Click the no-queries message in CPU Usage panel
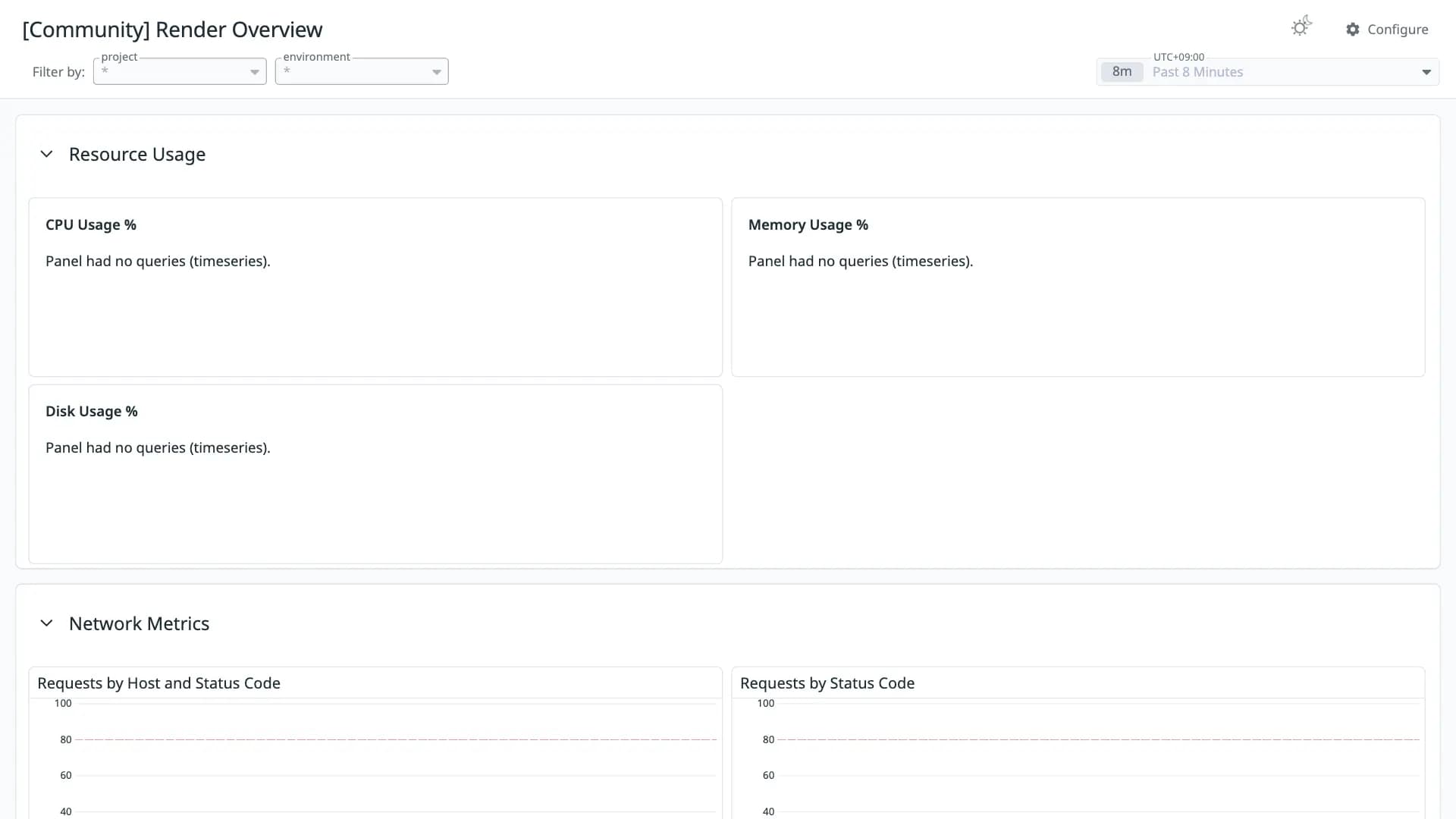 click(x=158, y=261)
